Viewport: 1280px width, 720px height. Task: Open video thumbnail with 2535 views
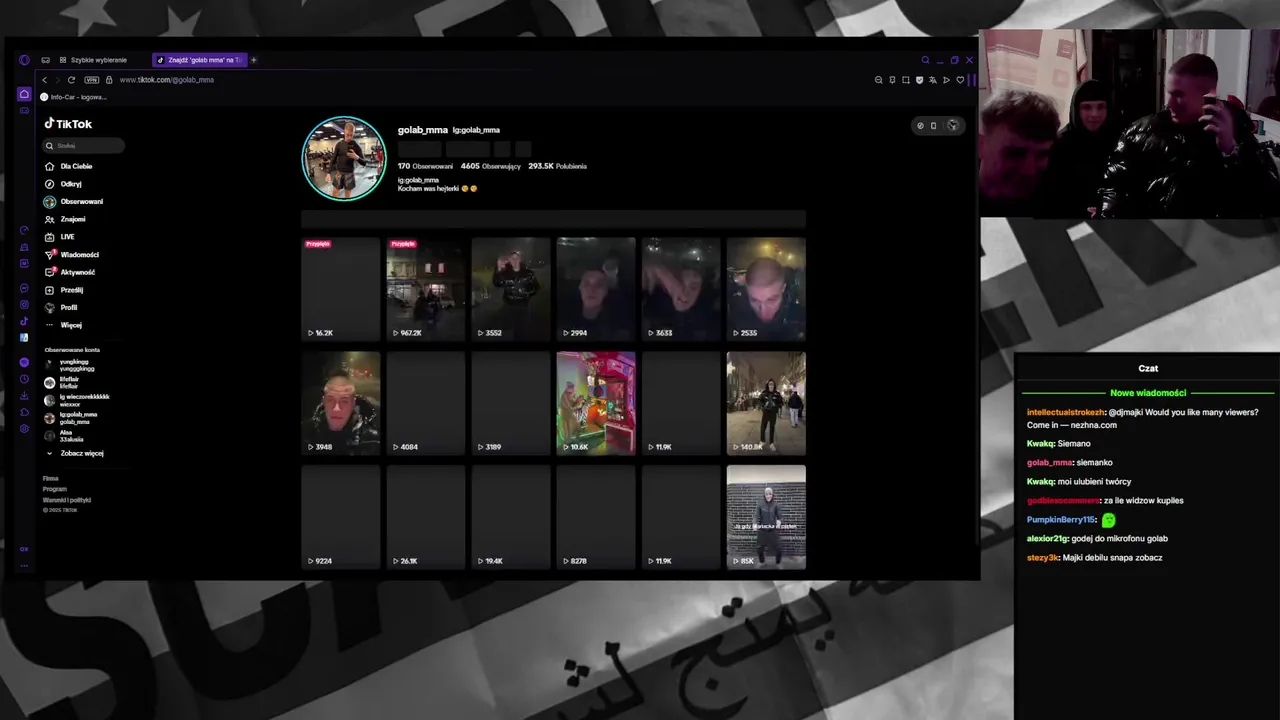pos(766,289)
